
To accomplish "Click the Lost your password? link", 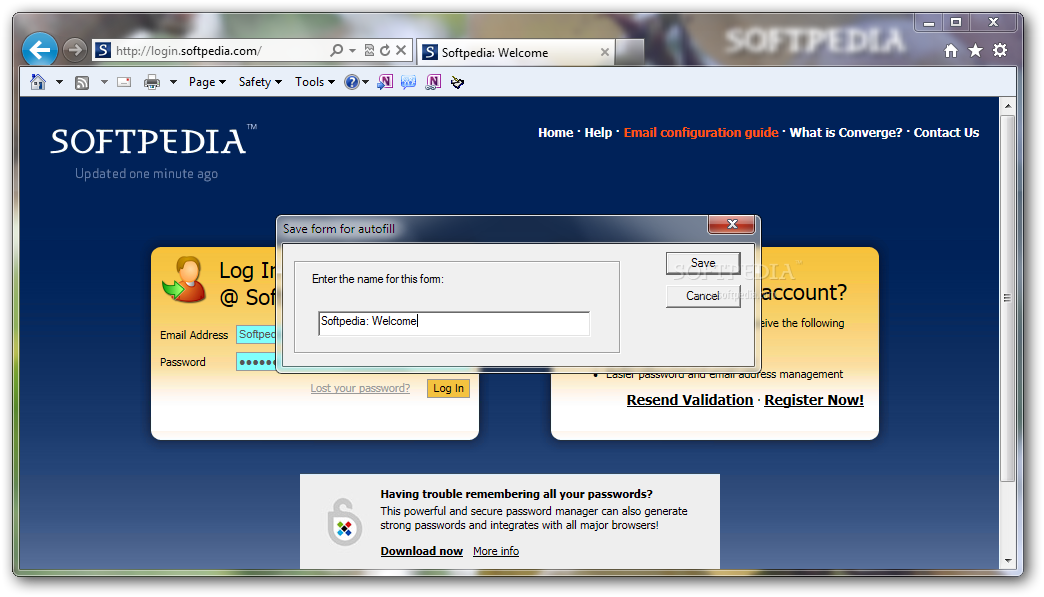I will tap(360, 388).
